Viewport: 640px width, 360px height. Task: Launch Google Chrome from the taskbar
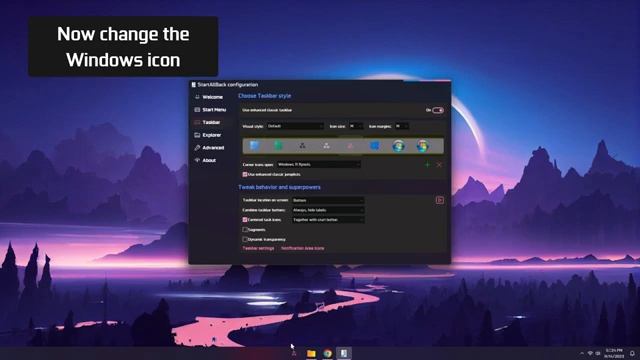pos(327,353)
